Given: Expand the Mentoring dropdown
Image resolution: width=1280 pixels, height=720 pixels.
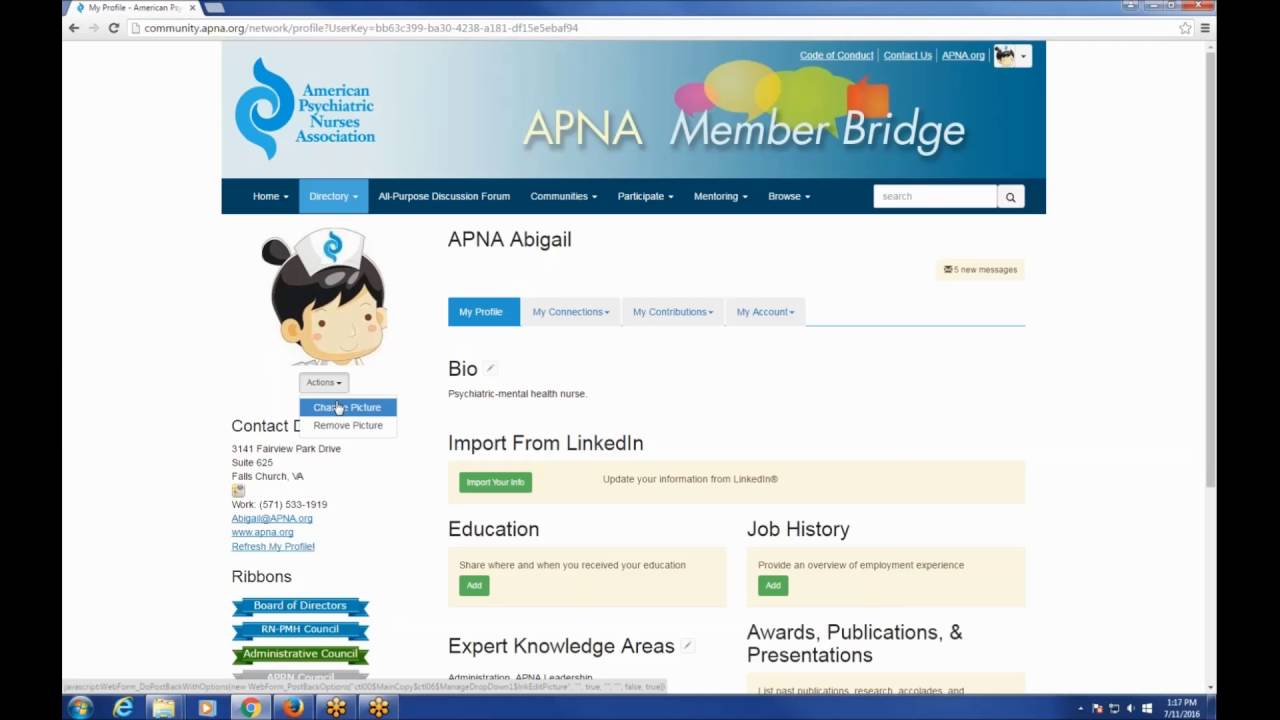Looking at the screenshot, I should pos(720,197).
